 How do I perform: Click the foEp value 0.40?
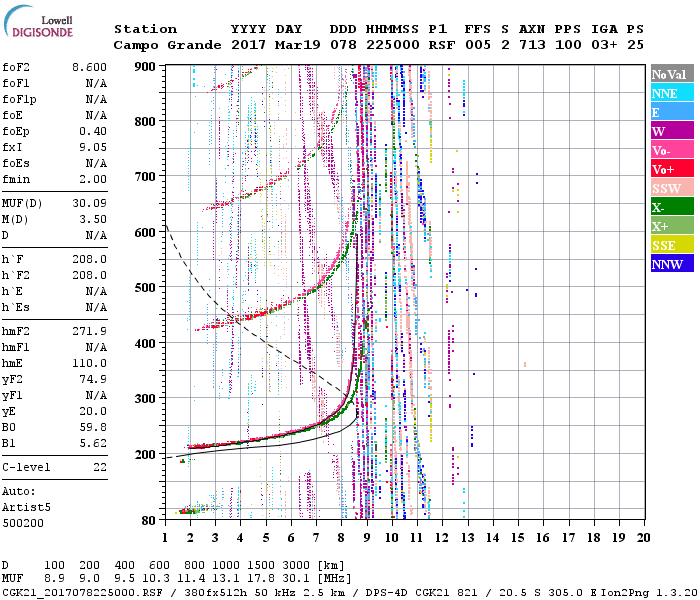(x=93, y=131)
